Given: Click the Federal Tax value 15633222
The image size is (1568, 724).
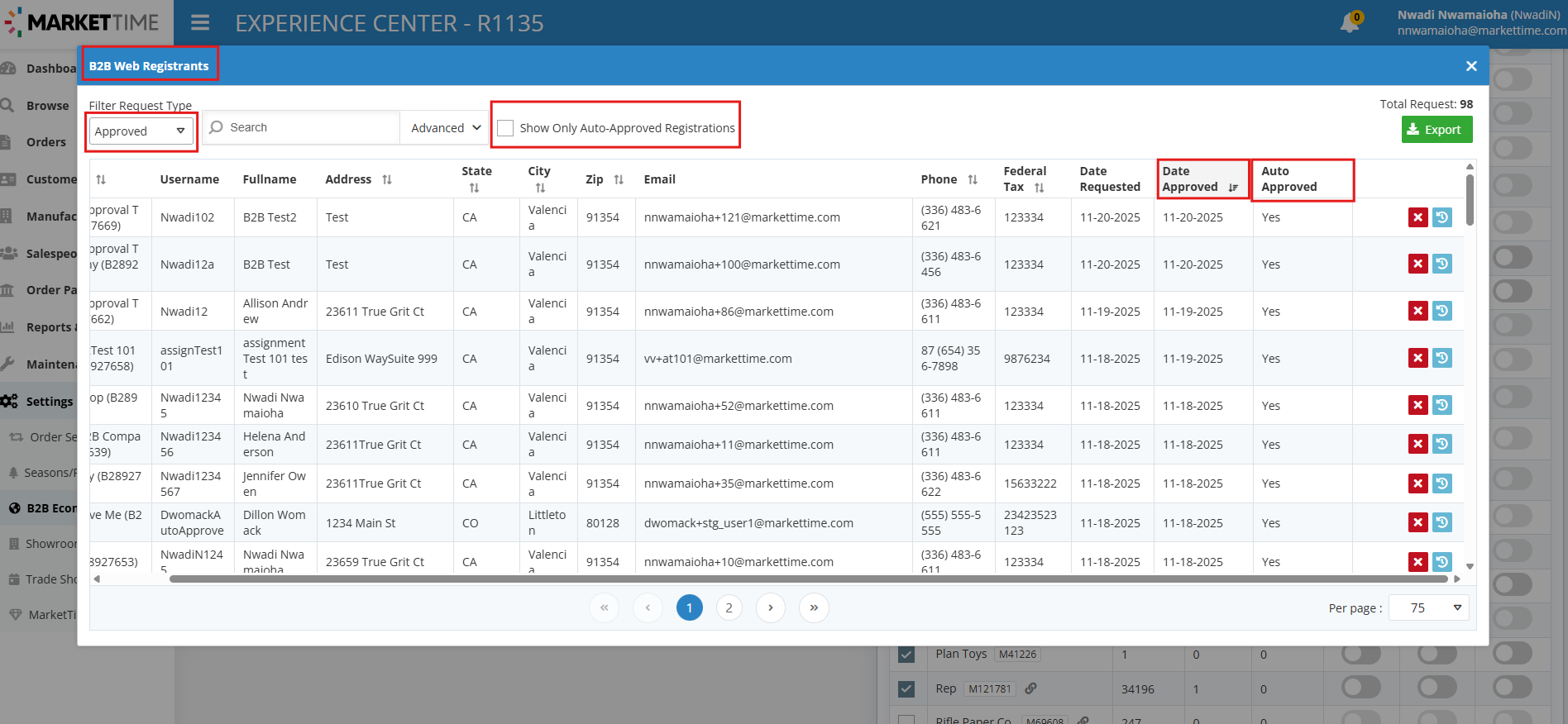Looking at the screenshot, I should click(1030, 483).
